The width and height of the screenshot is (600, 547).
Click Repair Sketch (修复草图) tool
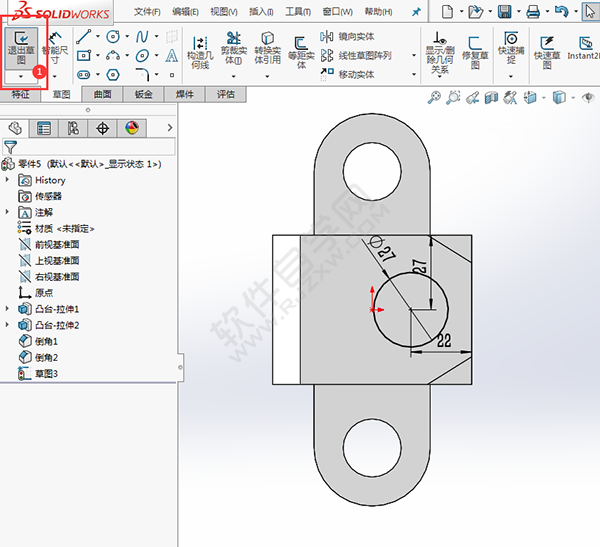(475, 53)
